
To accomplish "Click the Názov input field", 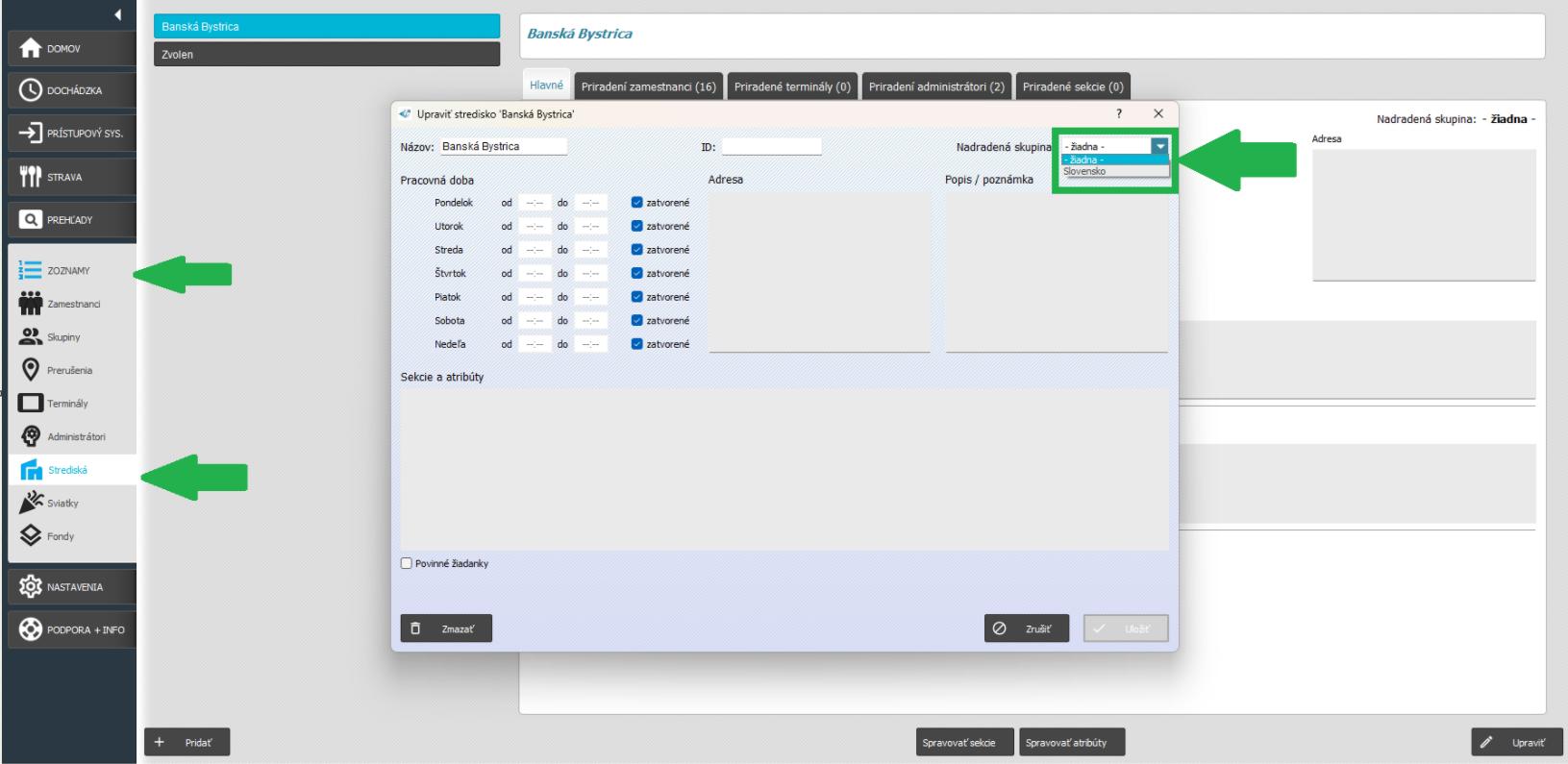I will [503, 147].
